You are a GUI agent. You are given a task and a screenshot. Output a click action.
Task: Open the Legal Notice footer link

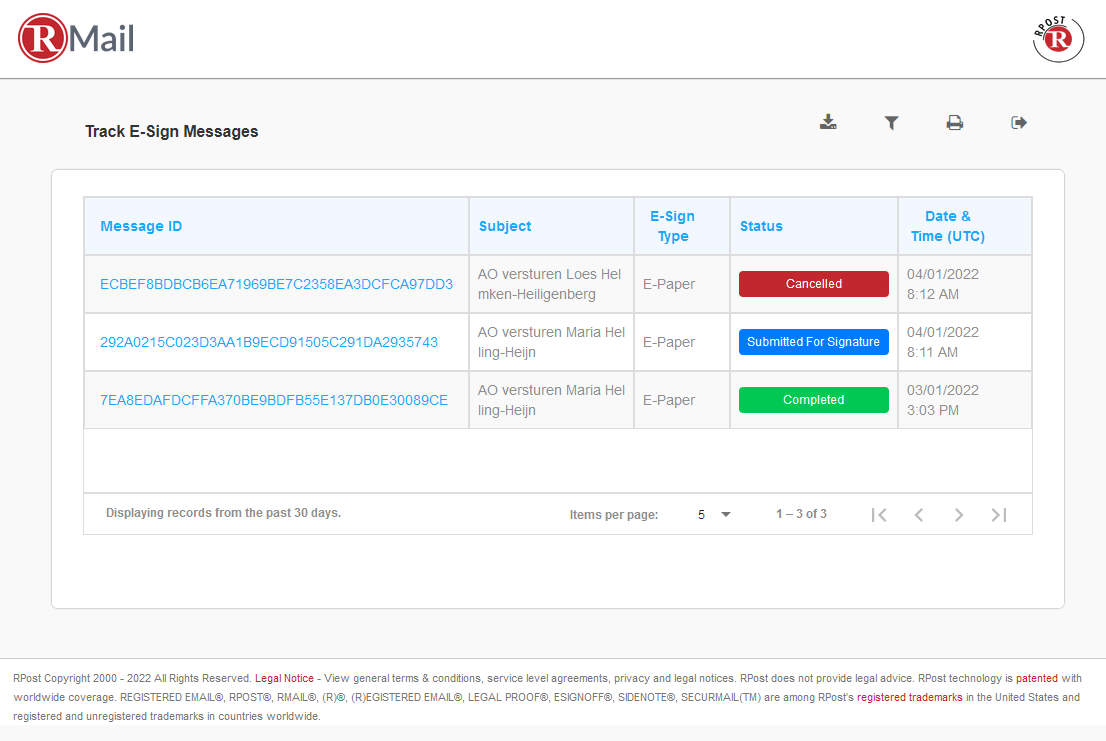click(284, 678)
